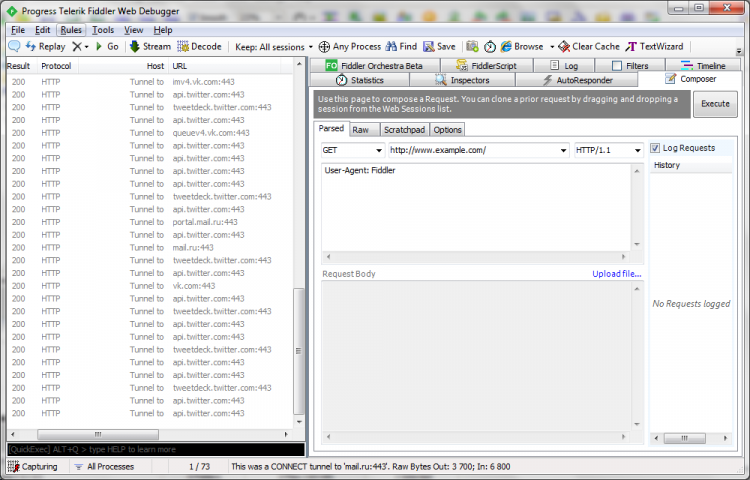Switch to the Statistics tab
The width and height of the screenshot is (750, 480).
tap(360, 80)
